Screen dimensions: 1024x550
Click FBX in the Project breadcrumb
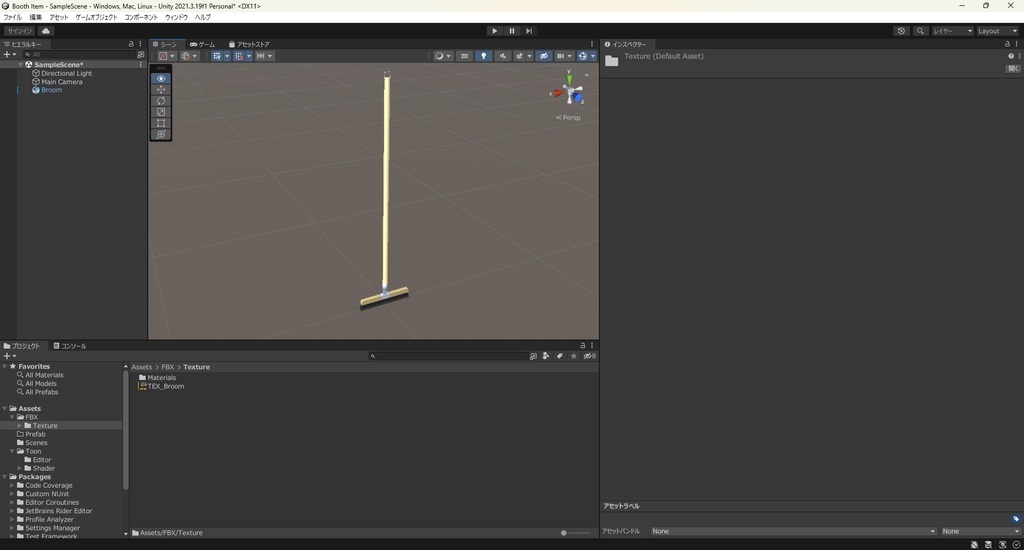coord(167,367)
